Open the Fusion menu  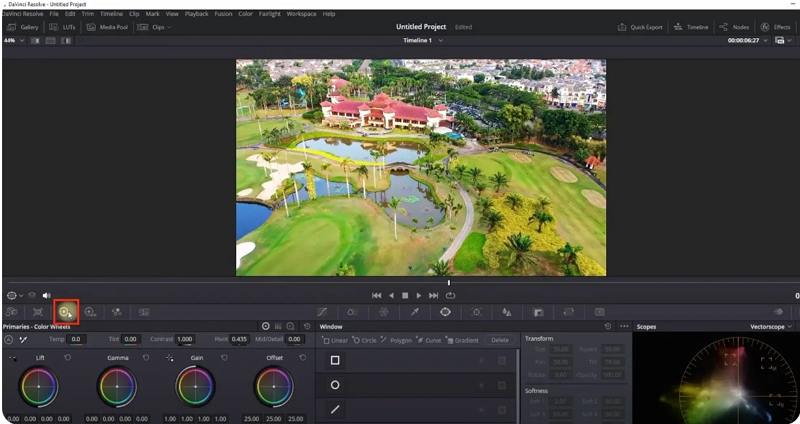coord(223,14)
